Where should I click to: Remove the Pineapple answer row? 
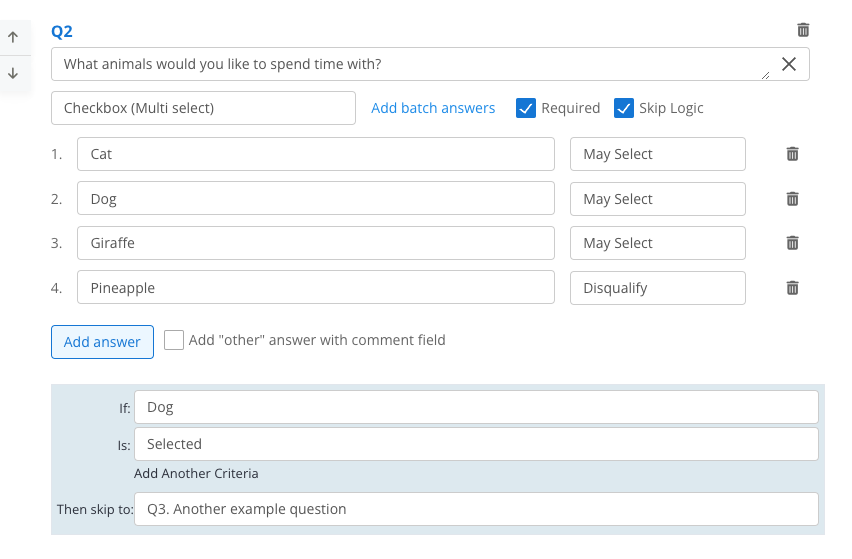coord(792,288)
